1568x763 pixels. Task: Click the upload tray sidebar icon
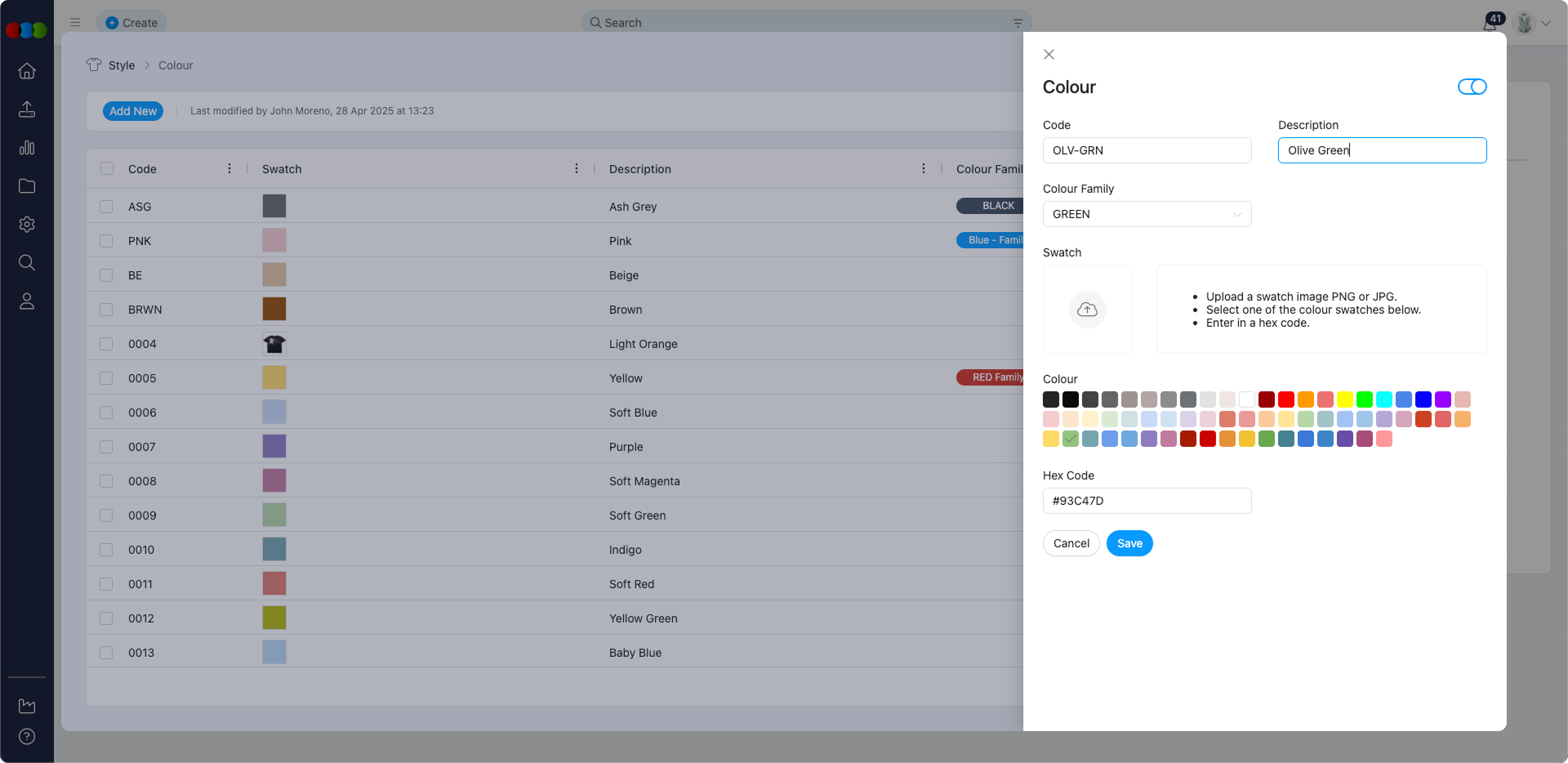click(x=27, y=109)
